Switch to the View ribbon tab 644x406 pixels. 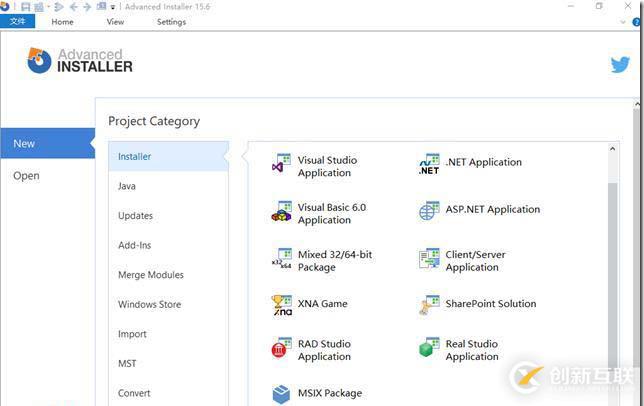[115, 22]
